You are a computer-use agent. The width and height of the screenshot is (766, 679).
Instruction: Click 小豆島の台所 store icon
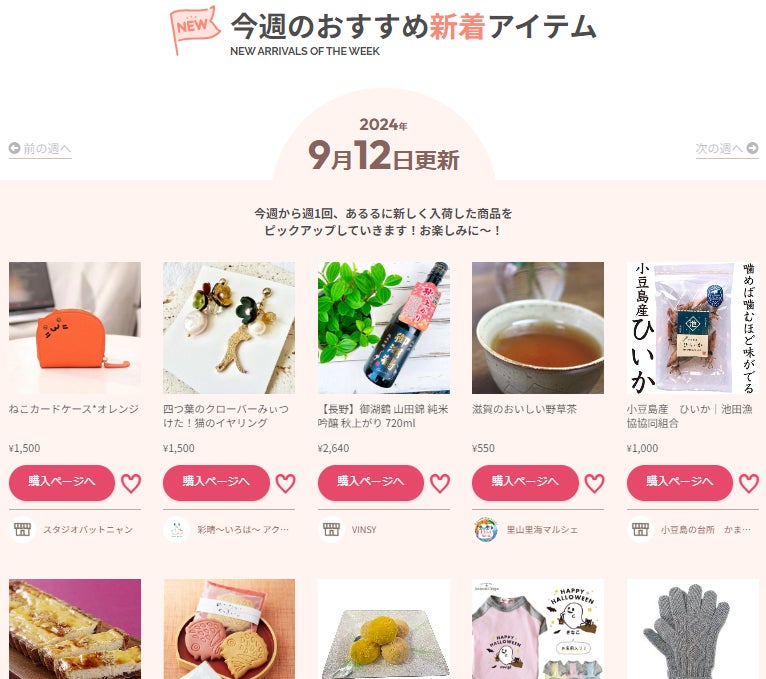[640, 530]
